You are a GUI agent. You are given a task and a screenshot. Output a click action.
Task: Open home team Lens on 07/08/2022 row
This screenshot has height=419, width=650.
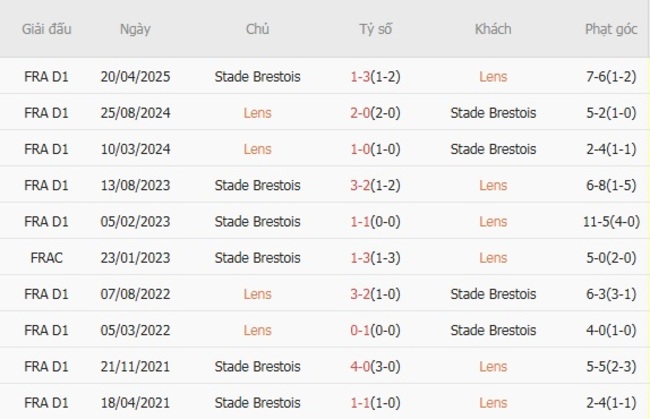tap(257, 294)
